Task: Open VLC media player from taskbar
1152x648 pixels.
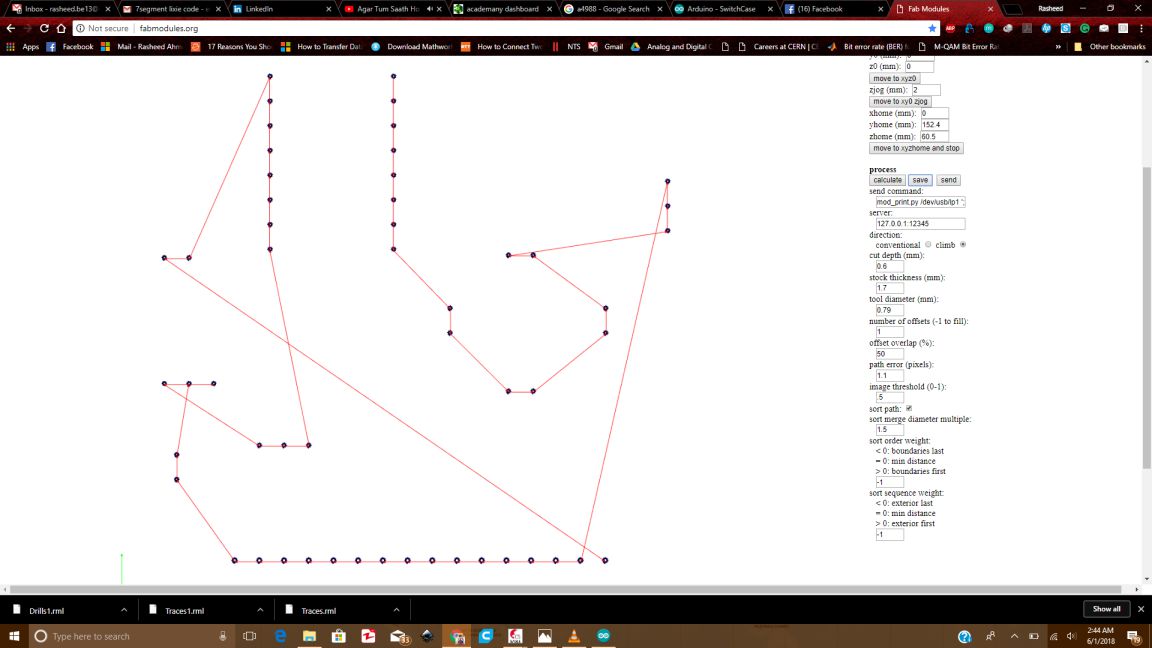Action: [x=574, y=636]
